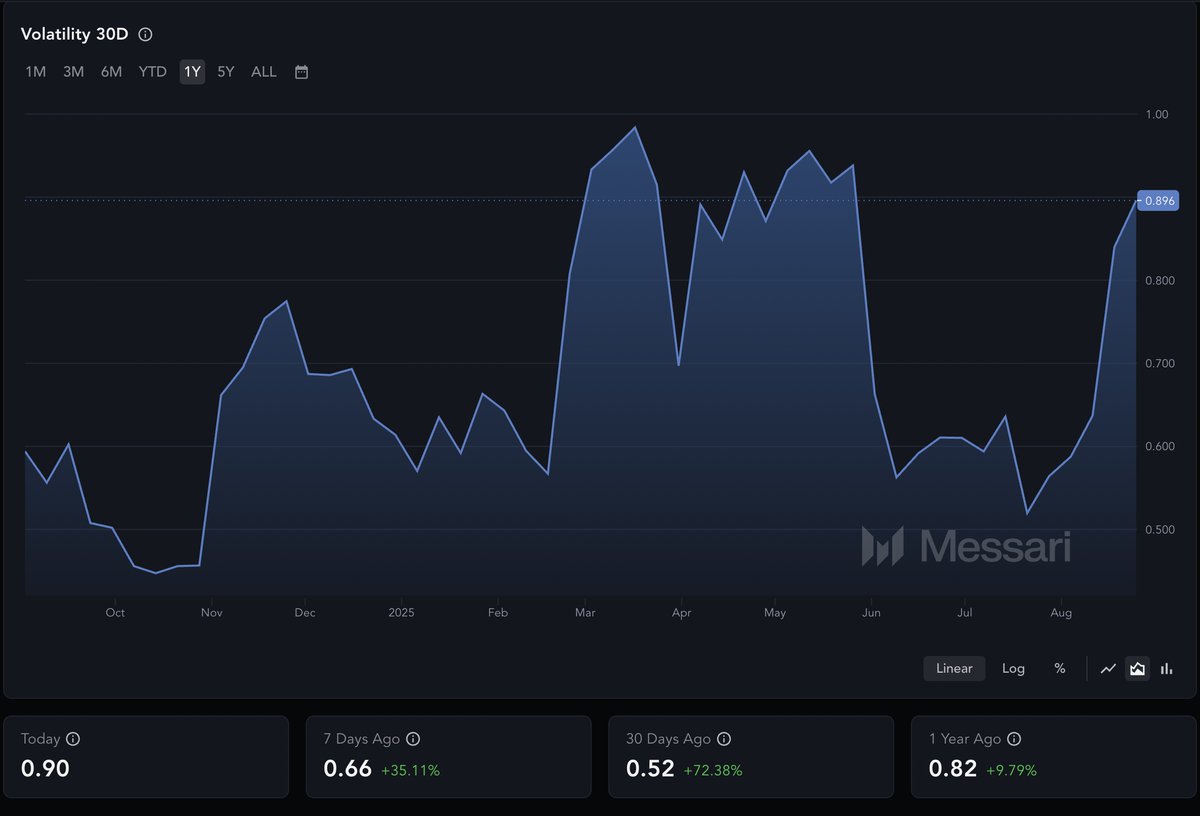Click the Today value 0.90
Screen dimensions: 1200x816
click(x=45, y=769)
